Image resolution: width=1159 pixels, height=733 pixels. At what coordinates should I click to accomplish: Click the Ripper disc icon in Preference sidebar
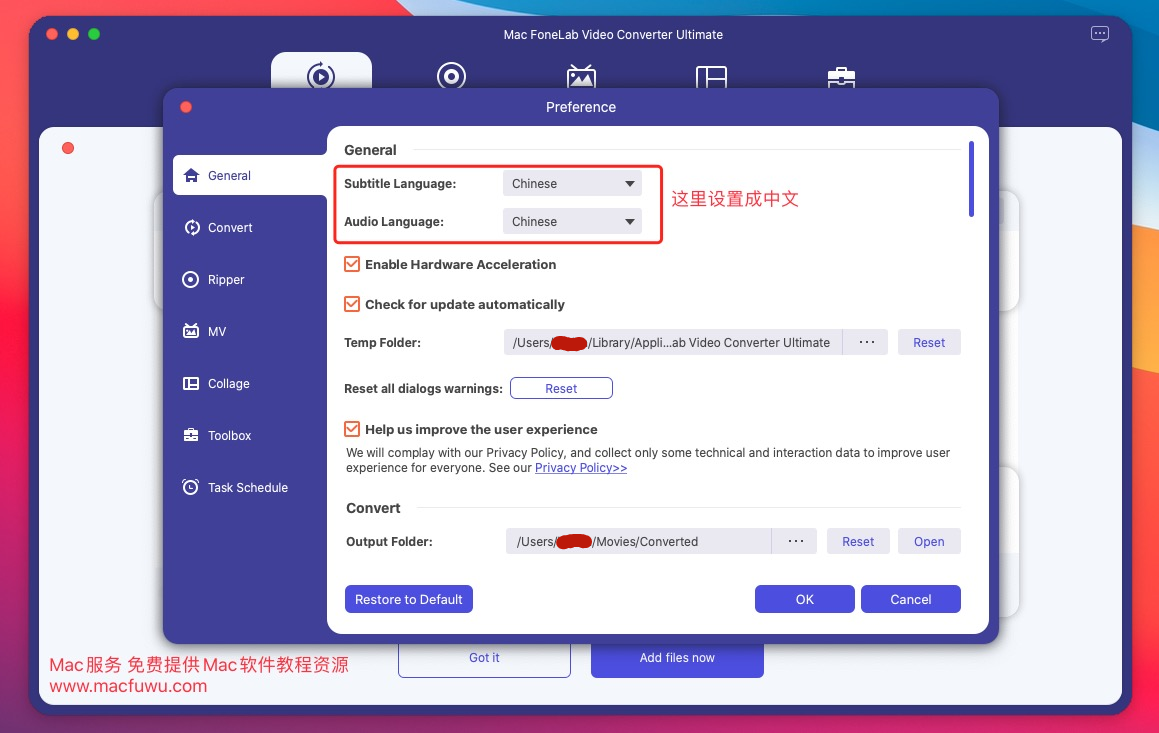[191, 279]
